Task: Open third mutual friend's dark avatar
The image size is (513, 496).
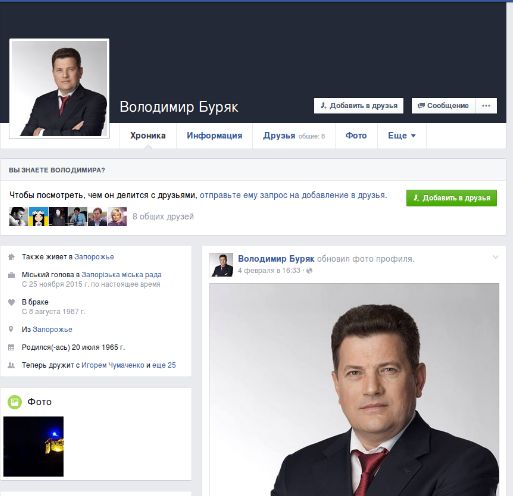Action: point(58,216)
